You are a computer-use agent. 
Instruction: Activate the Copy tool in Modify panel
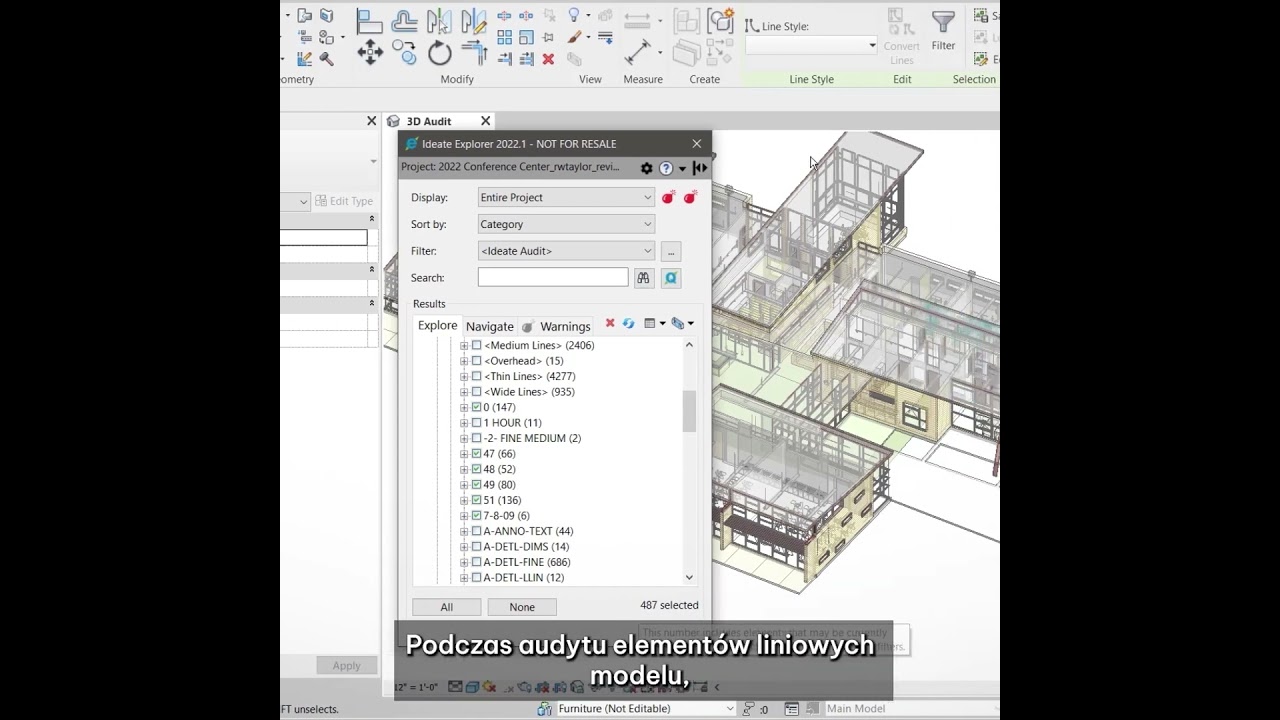coord(404,52)
